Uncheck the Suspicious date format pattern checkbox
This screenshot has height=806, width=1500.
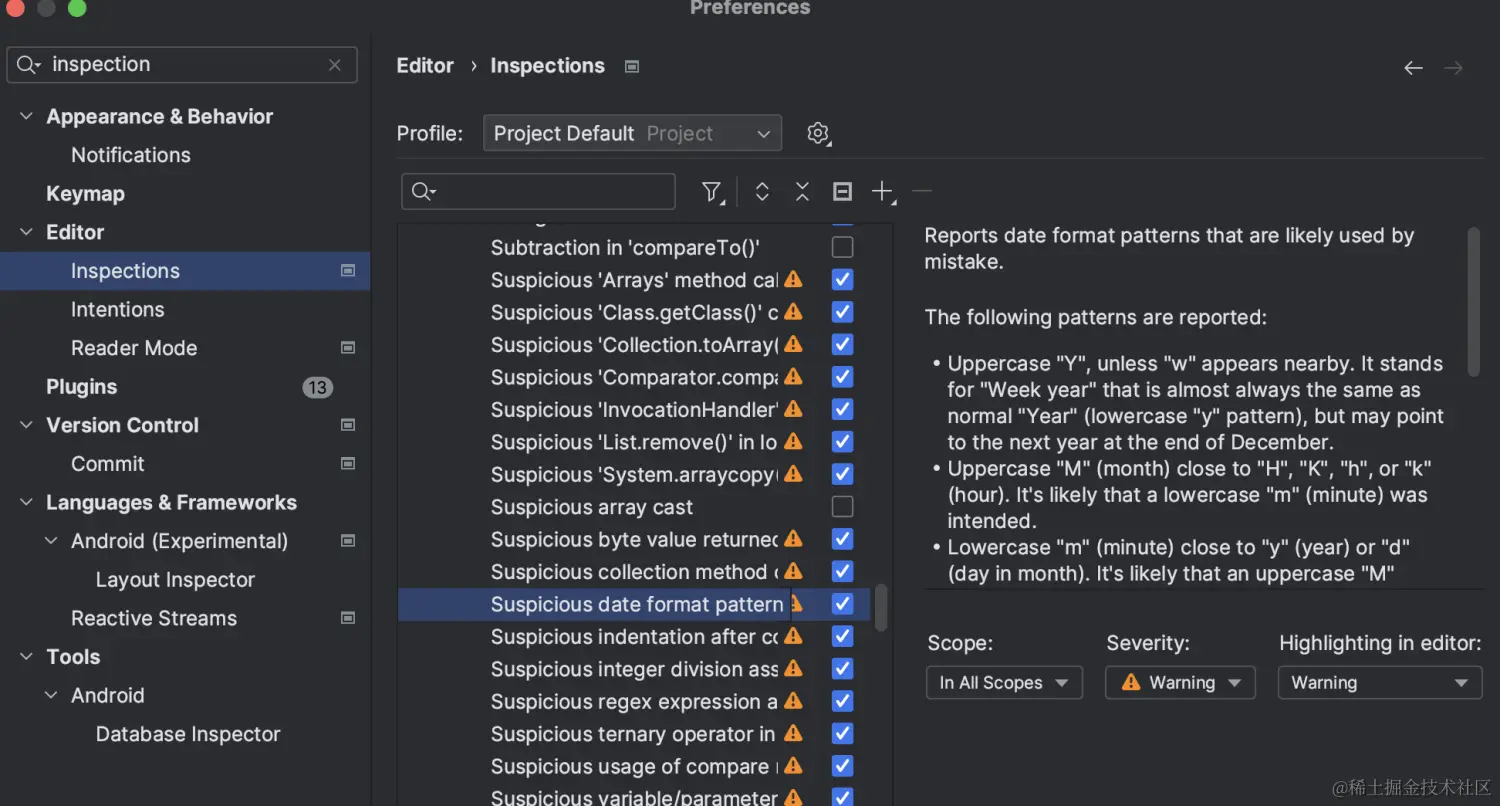843,604
